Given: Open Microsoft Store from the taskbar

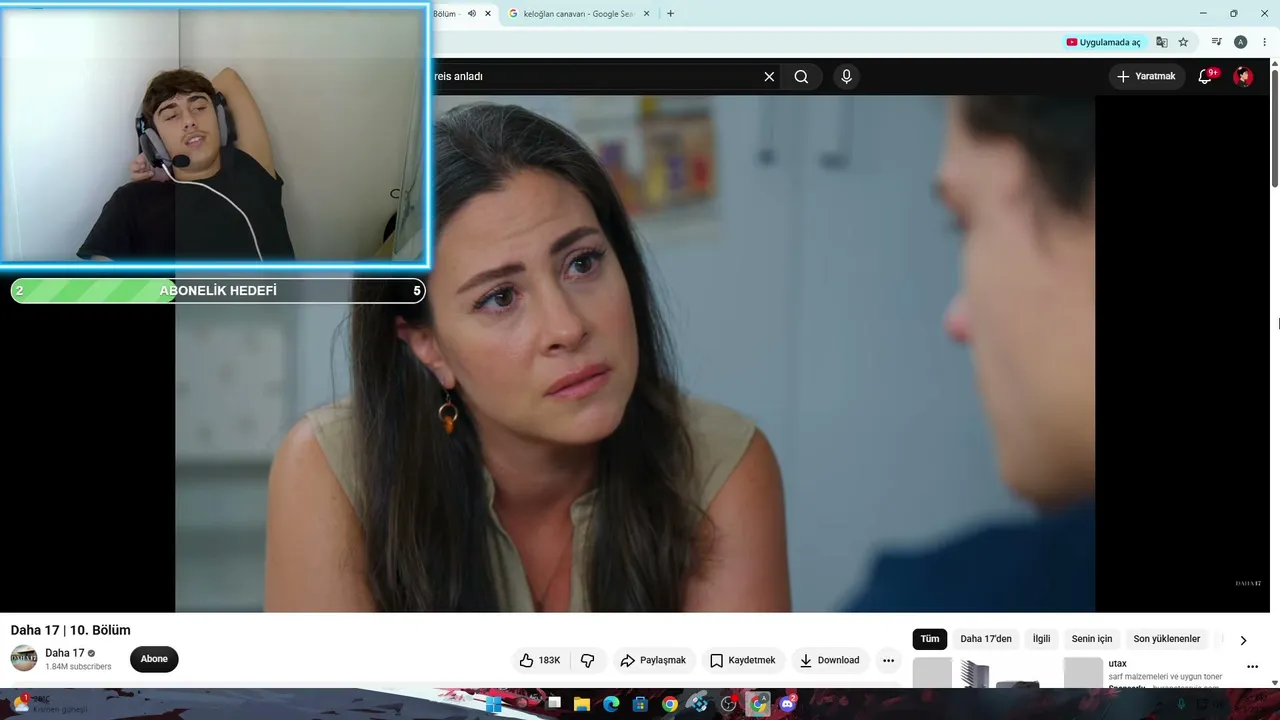Looking at the screenshot, I should click(x=640, y=704).
